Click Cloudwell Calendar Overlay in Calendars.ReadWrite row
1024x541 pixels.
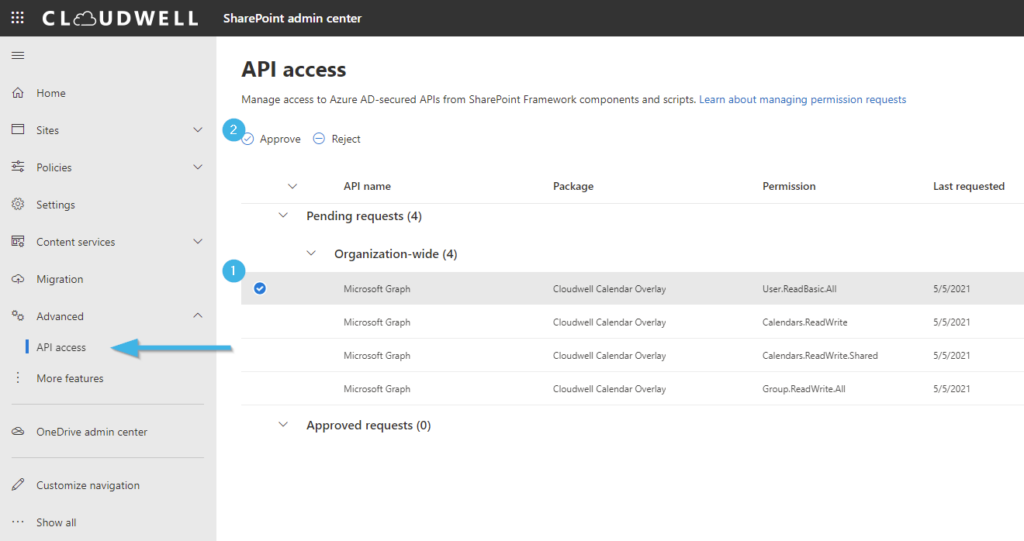pos(609,322)
